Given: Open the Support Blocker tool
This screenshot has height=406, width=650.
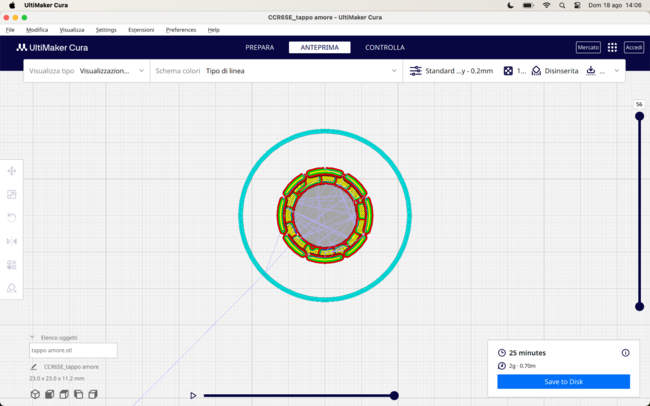Looking at the screenshot, I should (x=12, y=288).
